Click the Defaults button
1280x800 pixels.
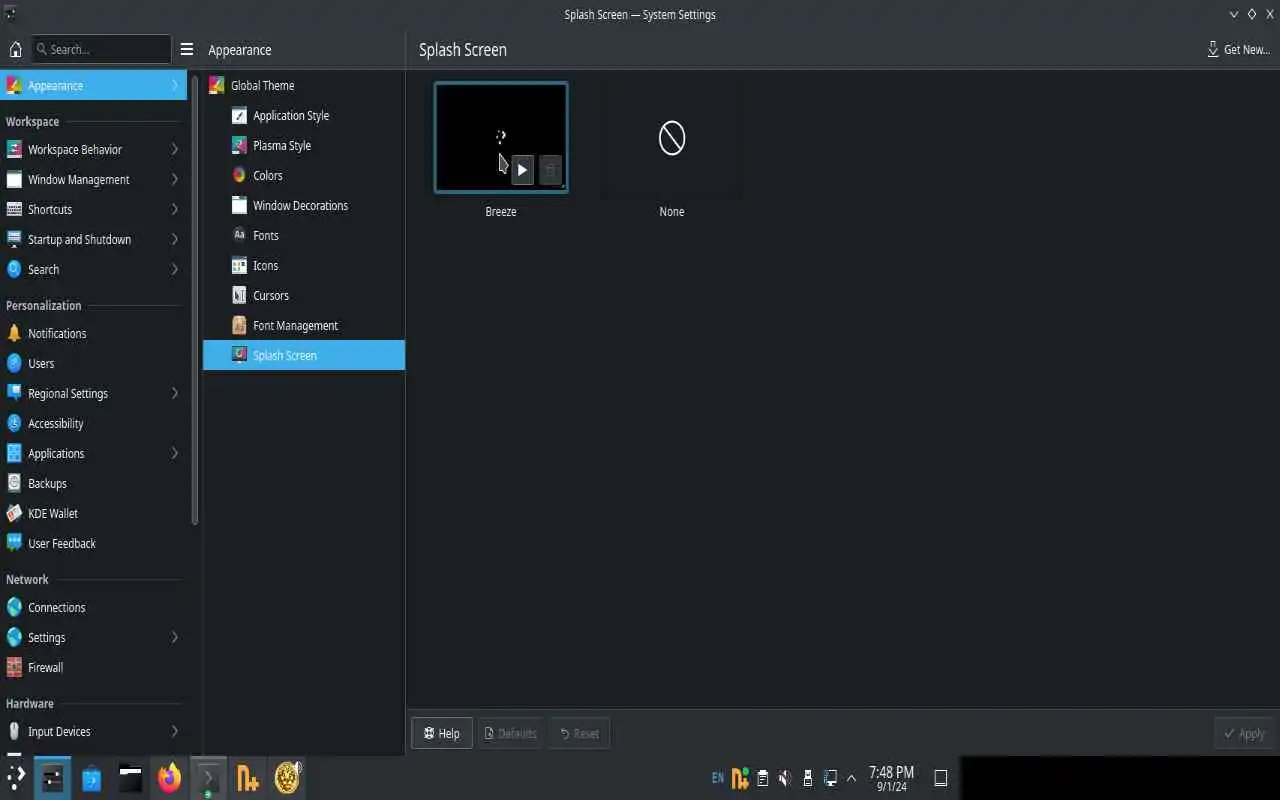[x=511, y=733]
